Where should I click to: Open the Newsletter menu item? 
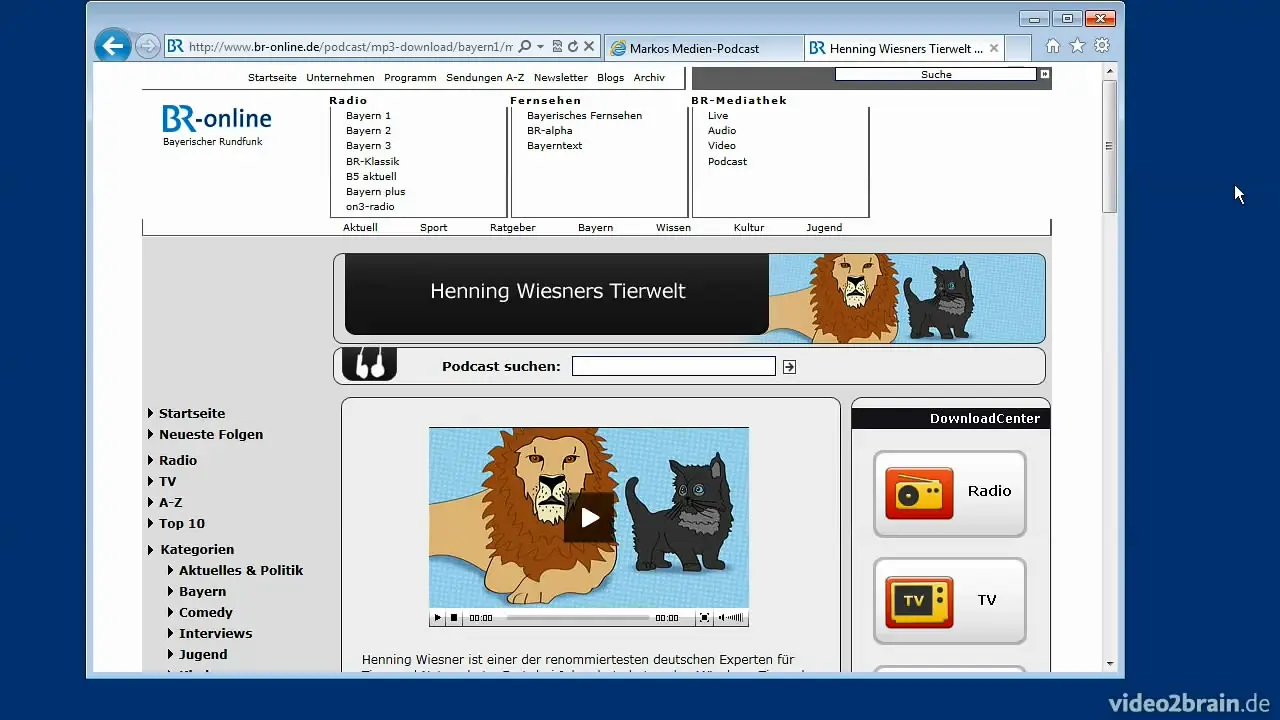tap(561, 78)
